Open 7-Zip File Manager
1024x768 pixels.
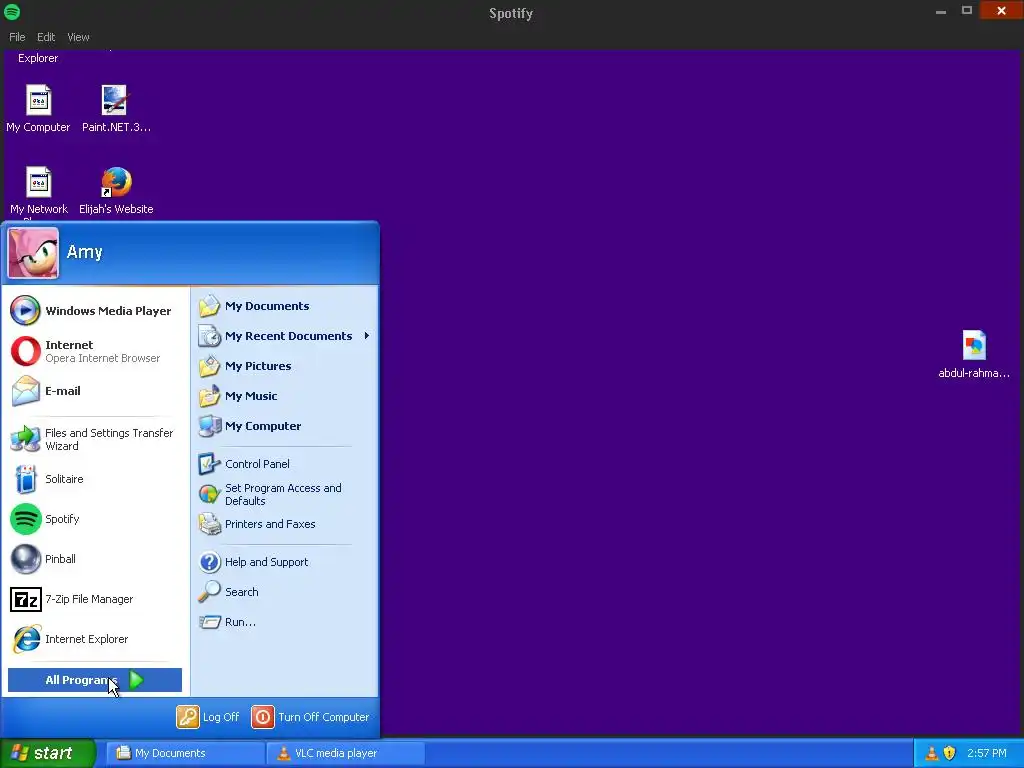click(x=95, y=600)
